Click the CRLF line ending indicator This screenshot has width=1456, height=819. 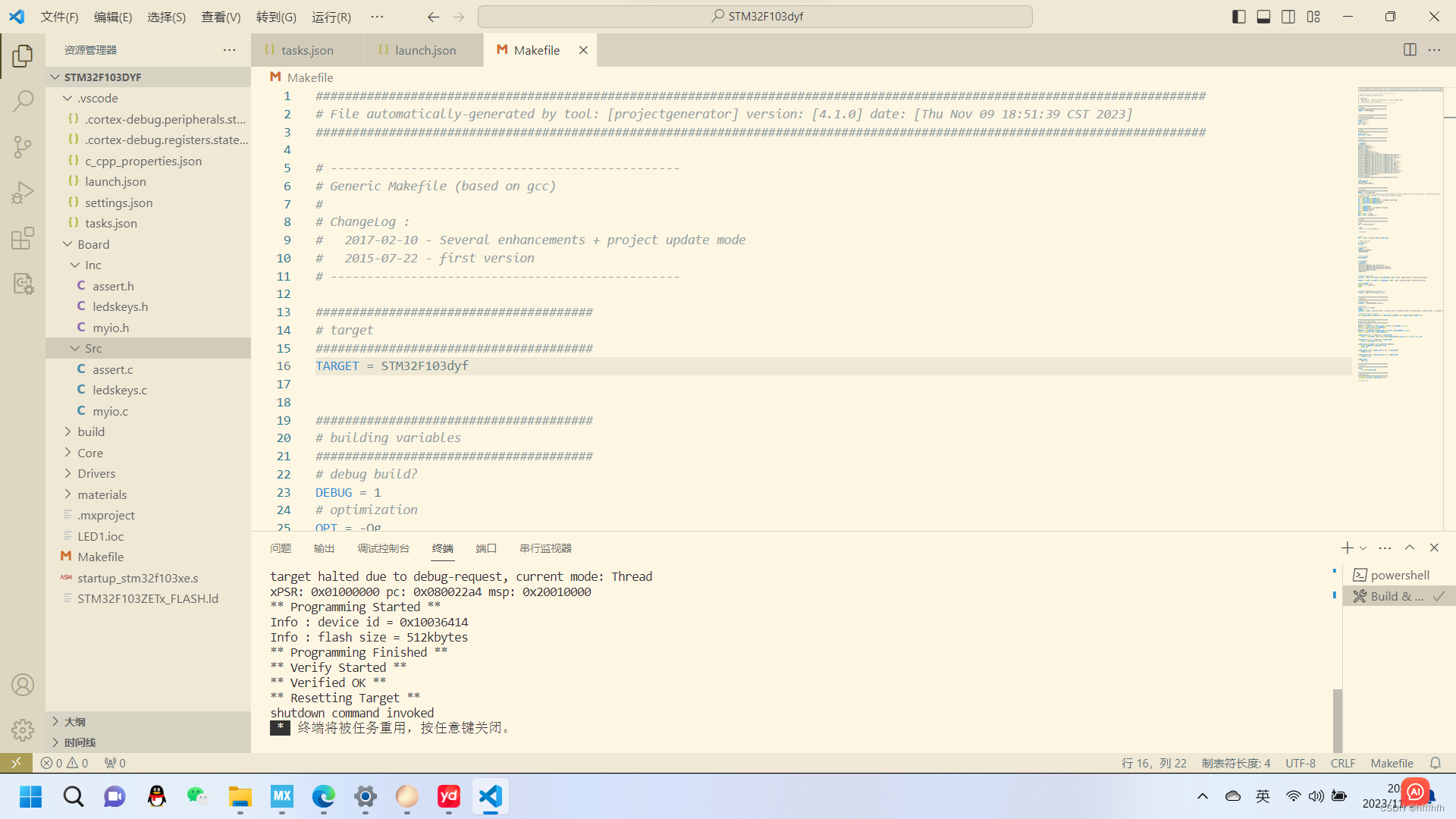pos(1342,763)
